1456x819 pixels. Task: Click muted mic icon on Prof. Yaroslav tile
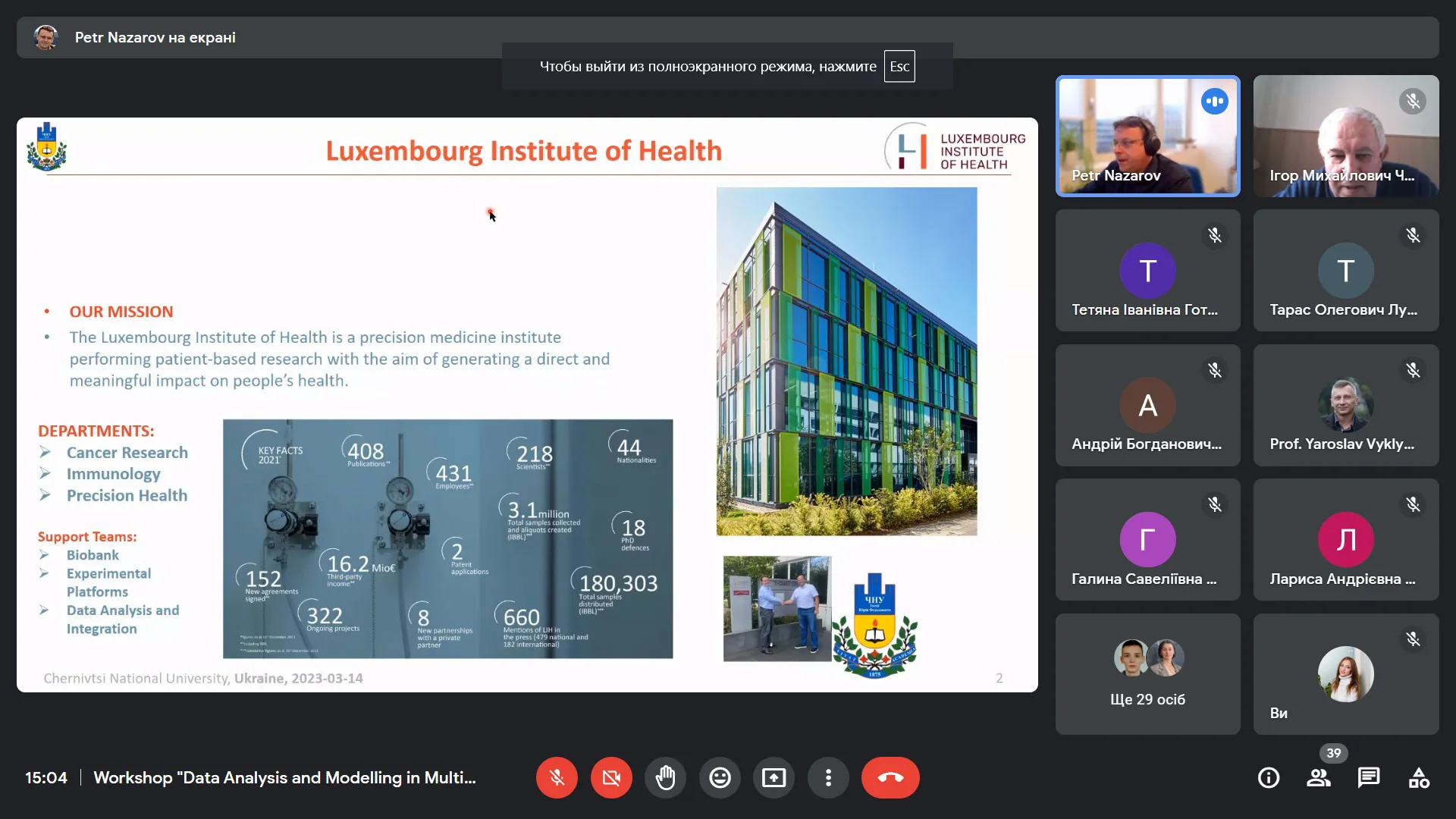click(x=1413, y=370)
